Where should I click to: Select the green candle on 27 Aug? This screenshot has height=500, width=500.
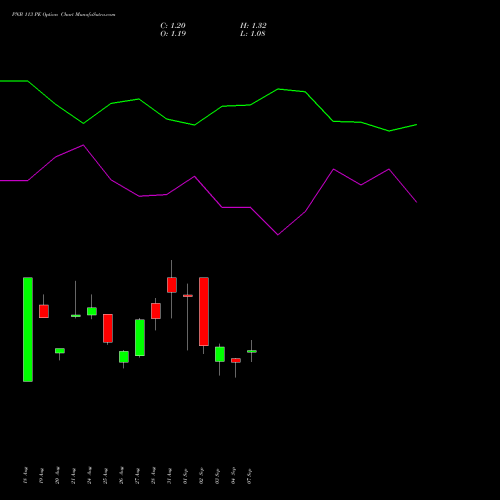click(140, 338)
